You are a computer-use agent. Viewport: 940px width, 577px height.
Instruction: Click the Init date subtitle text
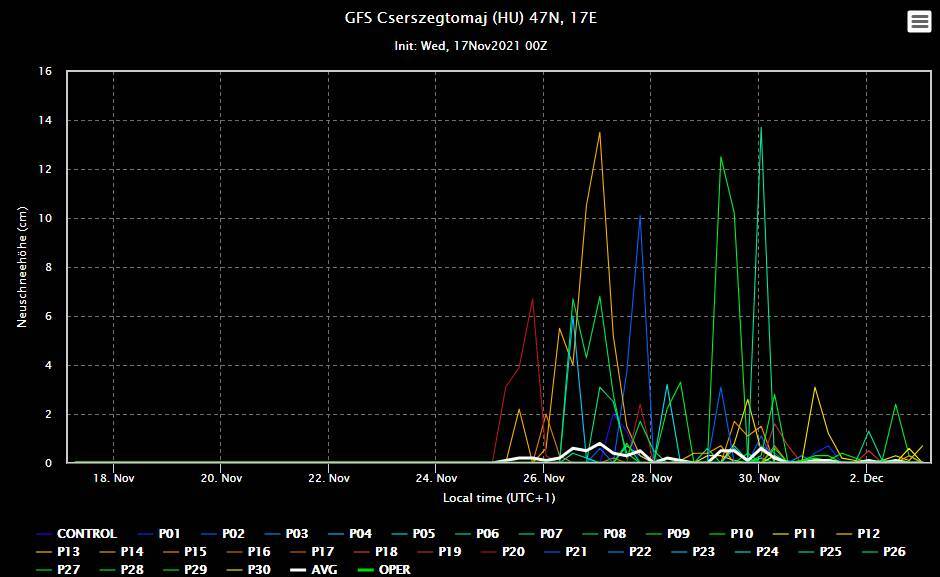470,46
